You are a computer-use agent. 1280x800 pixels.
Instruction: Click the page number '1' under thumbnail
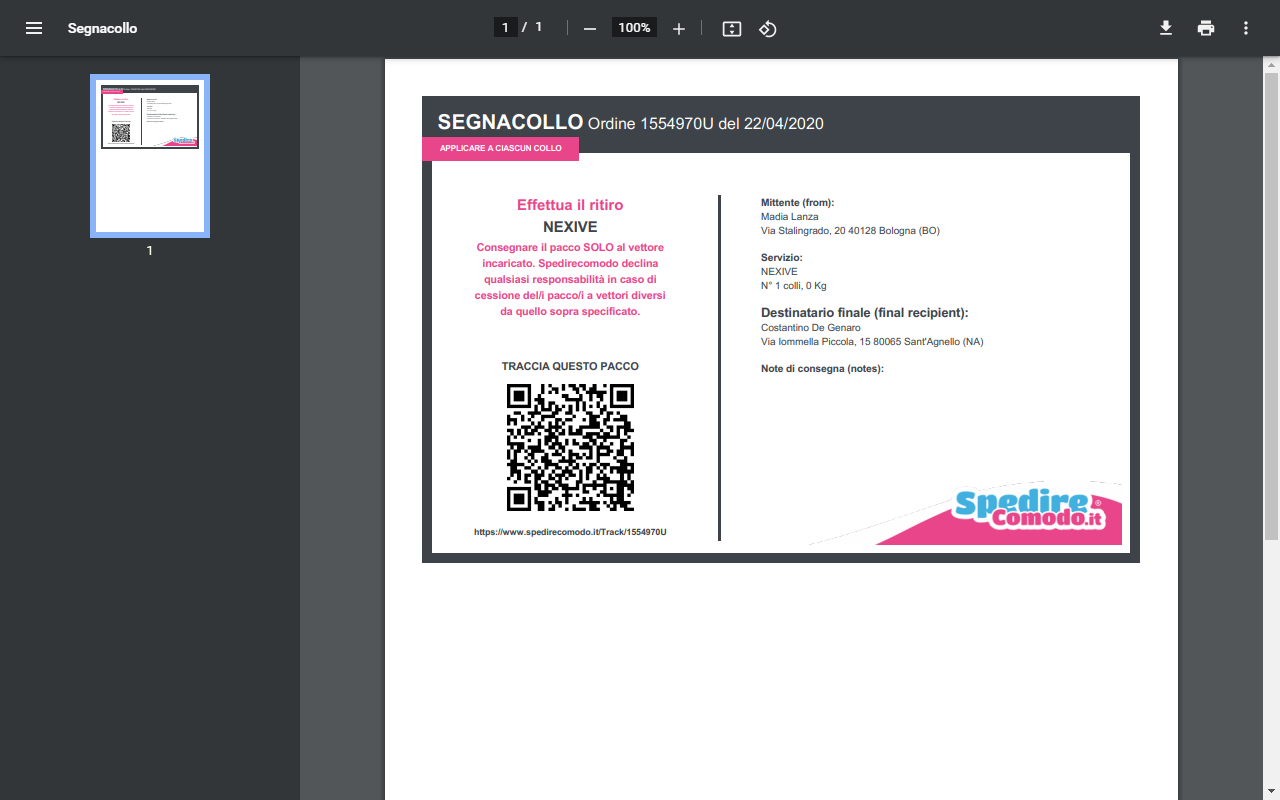click(150, 251)
